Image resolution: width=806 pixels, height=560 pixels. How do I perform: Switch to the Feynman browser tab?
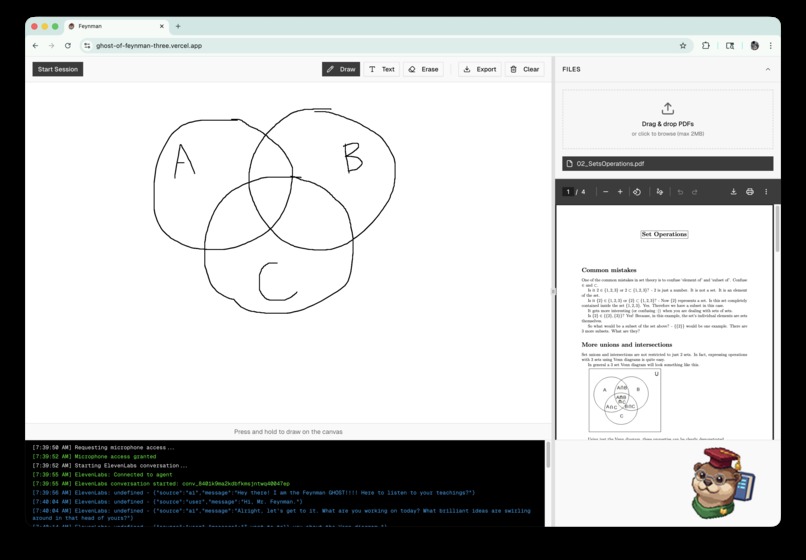[116, 26]
